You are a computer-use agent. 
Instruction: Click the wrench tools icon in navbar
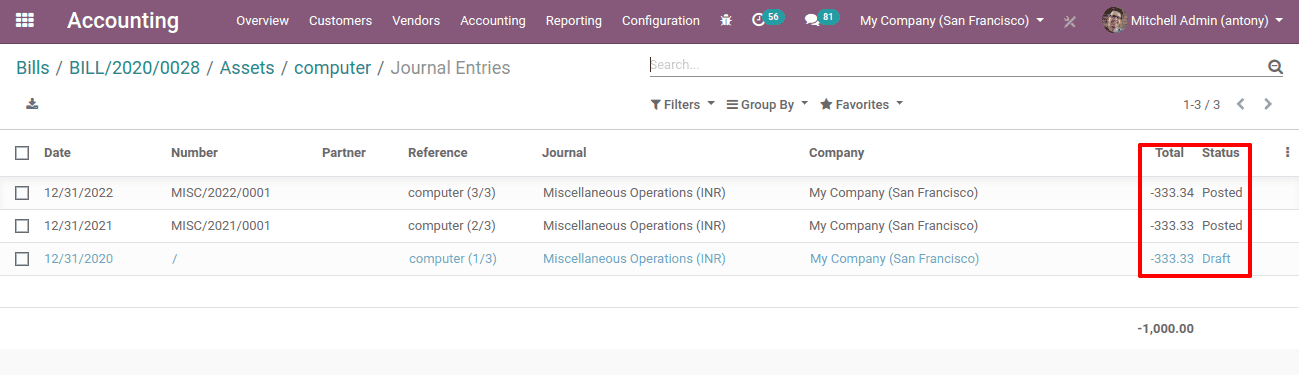(1070, 21)
